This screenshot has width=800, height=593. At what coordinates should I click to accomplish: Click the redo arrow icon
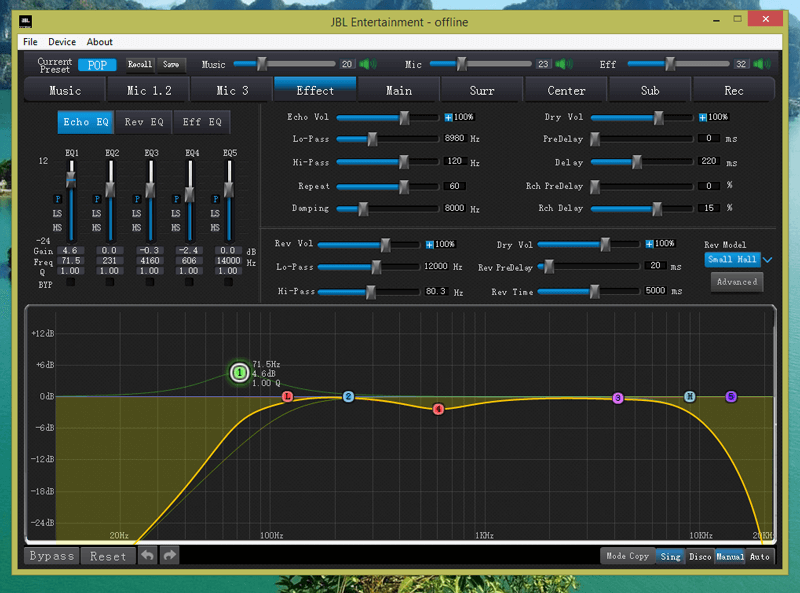pos(170,555)
